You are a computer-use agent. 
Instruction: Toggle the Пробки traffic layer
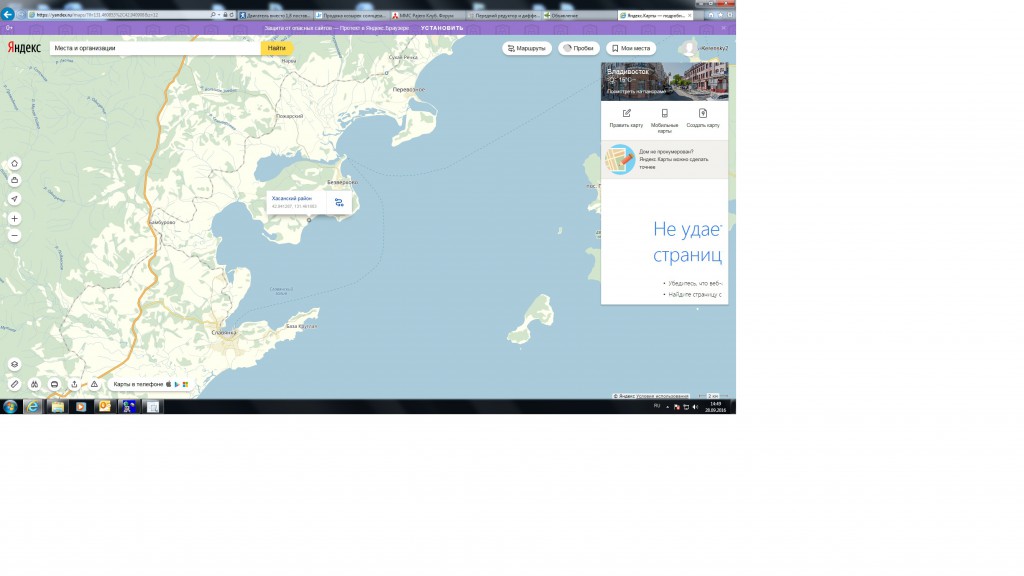click(x=578, y=48)
